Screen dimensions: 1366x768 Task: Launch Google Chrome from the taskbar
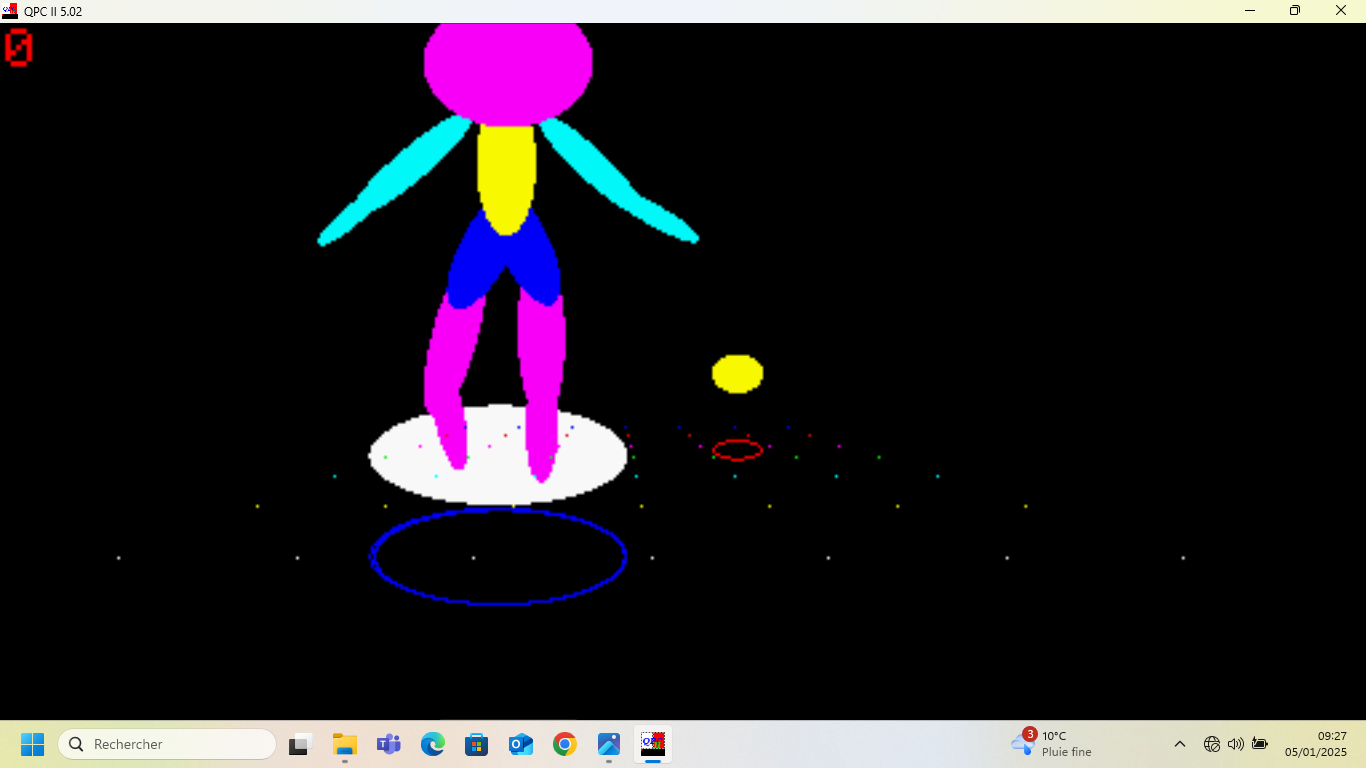coord(565,744)
